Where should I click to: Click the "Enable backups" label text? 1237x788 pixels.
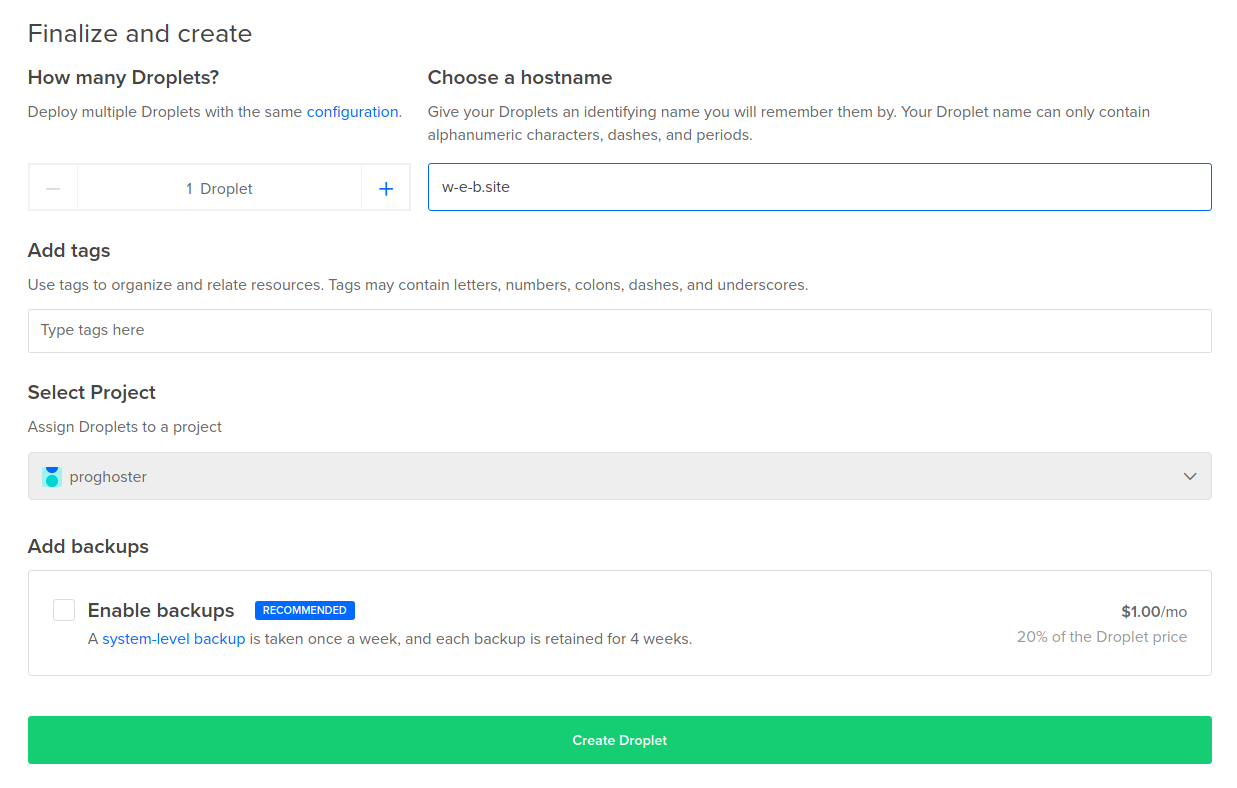pos(161,610)
